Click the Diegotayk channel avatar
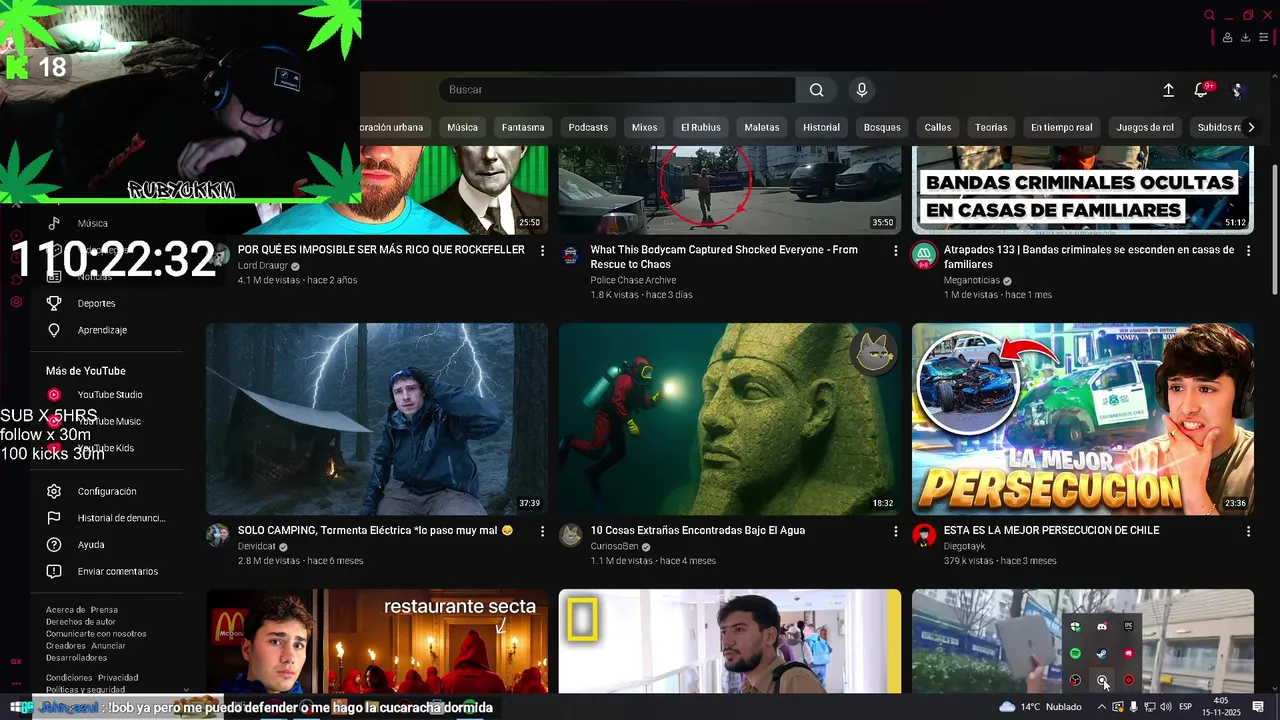Screen dimensions: 1280x720 click(924, 536)
